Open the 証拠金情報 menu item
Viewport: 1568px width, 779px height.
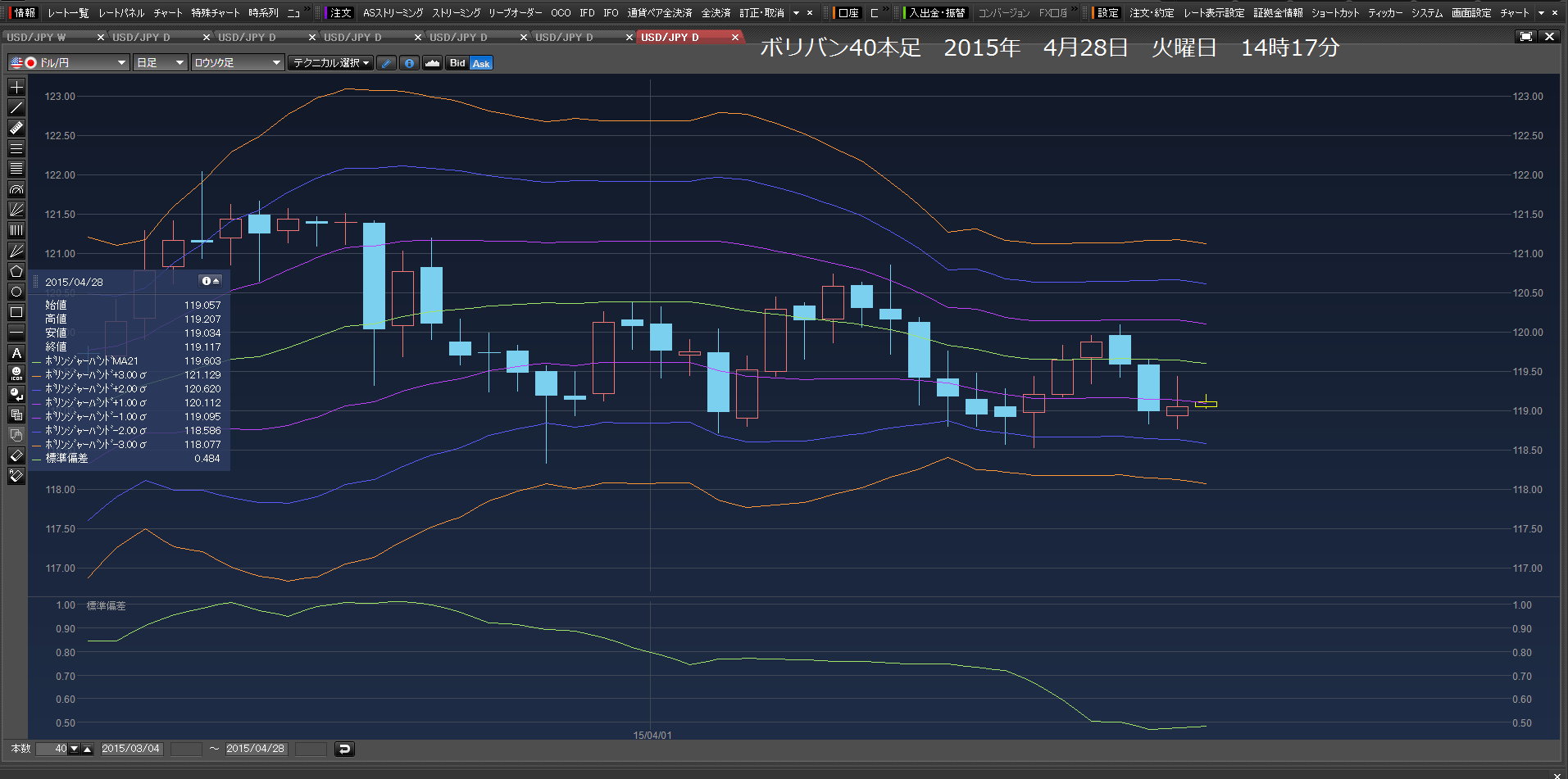[1278, 13]
